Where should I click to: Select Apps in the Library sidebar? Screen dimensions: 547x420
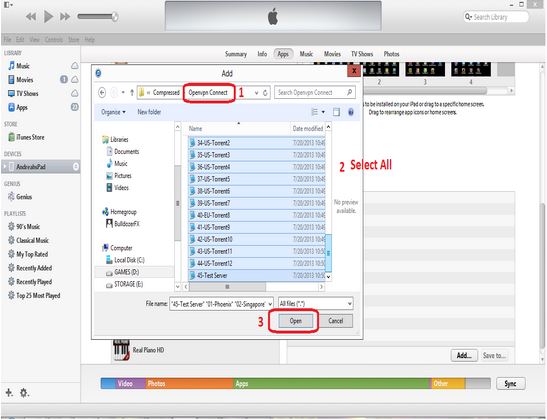click(x=22, y=107)
